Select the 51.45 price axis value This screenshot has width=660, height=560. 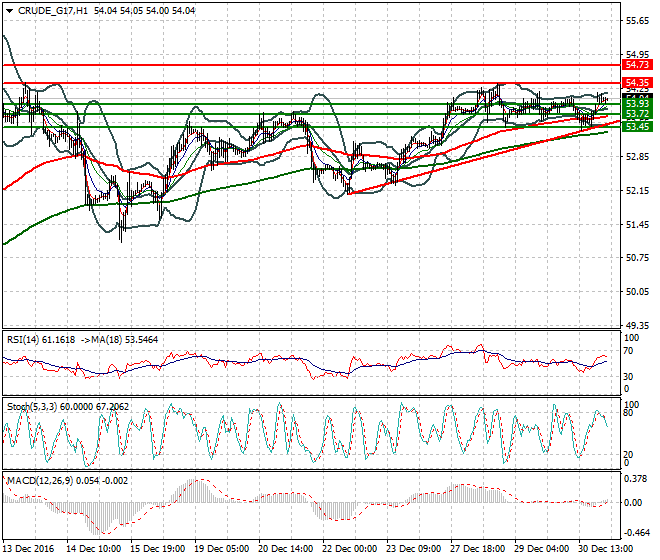click(637, 225)
